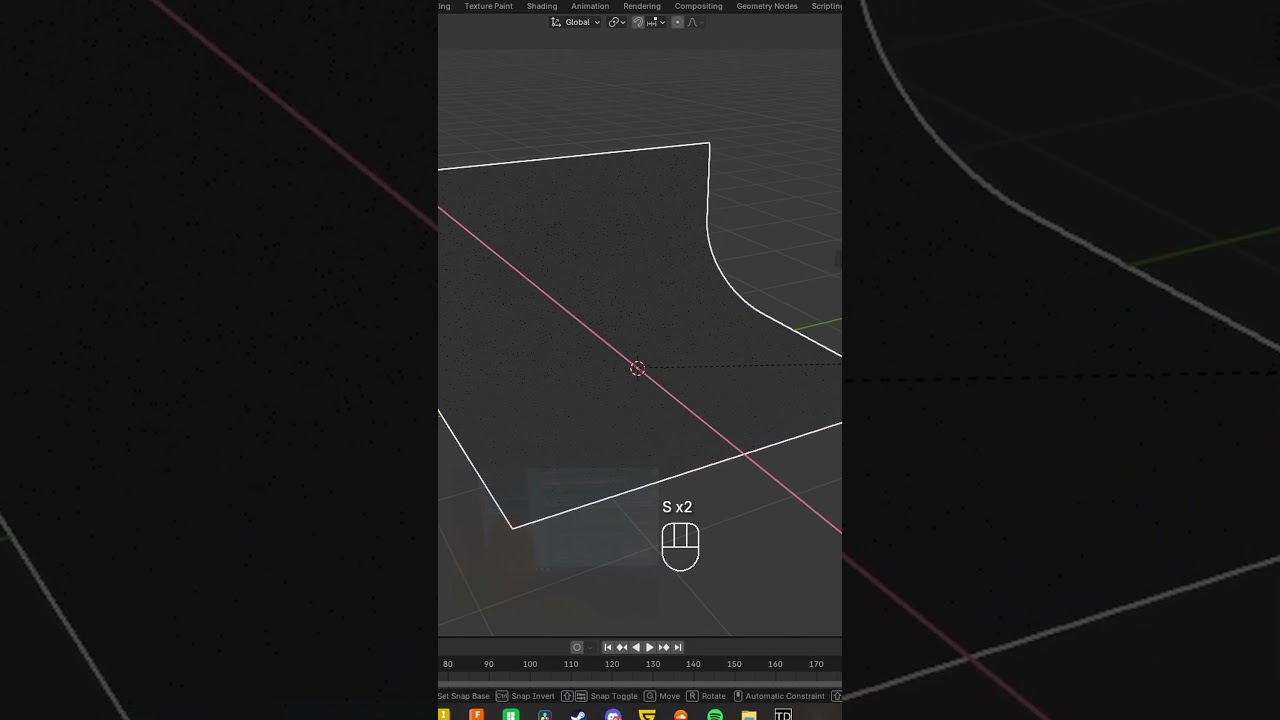This screenshot has height=720, width=1280.
Task: Click the Automatic Constraint status bar hint
Action: [785, 696]
